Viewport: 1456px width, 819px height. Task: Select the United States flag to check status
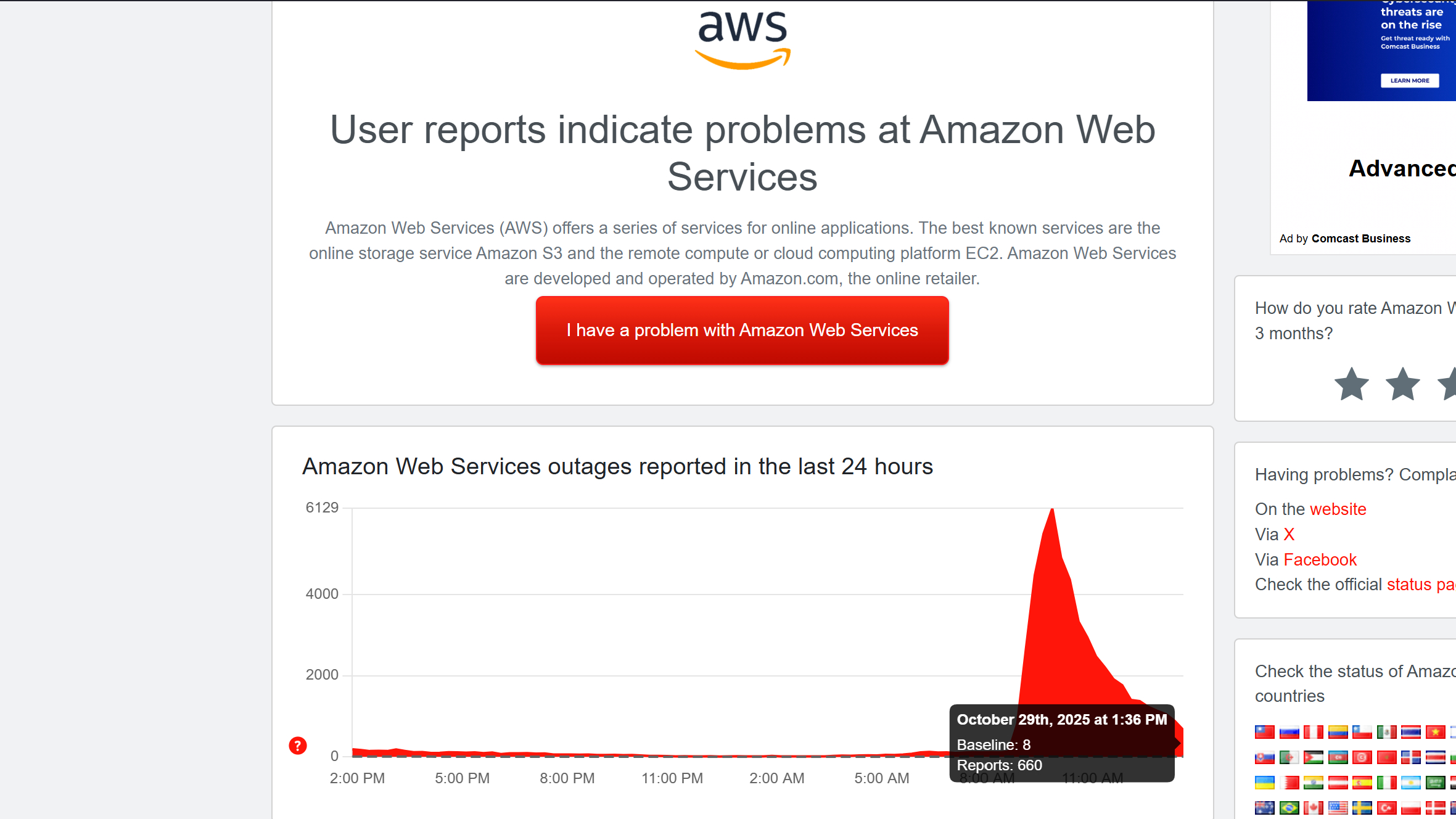(1338, 808)
